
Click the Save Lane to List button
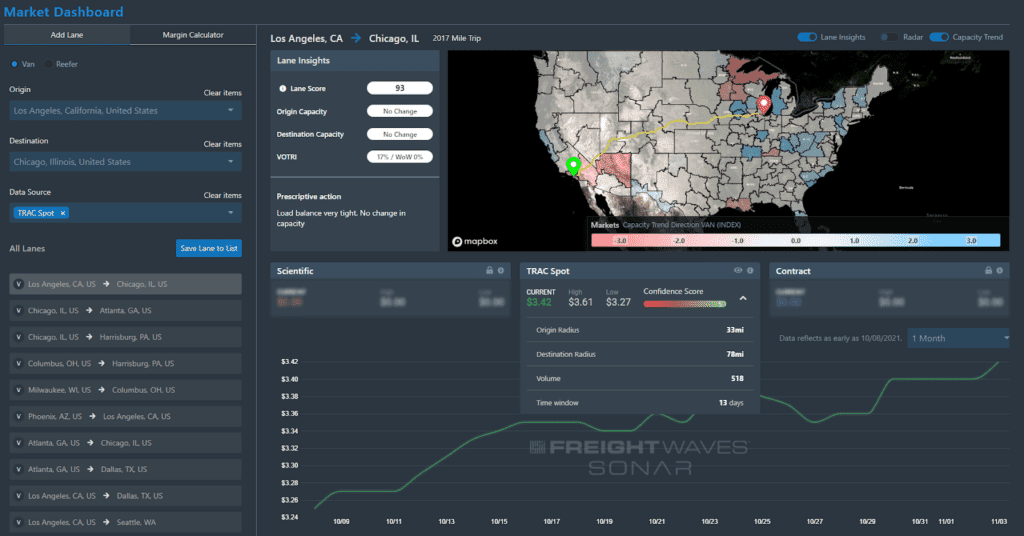pyautogui.click(x=208, y=248)
